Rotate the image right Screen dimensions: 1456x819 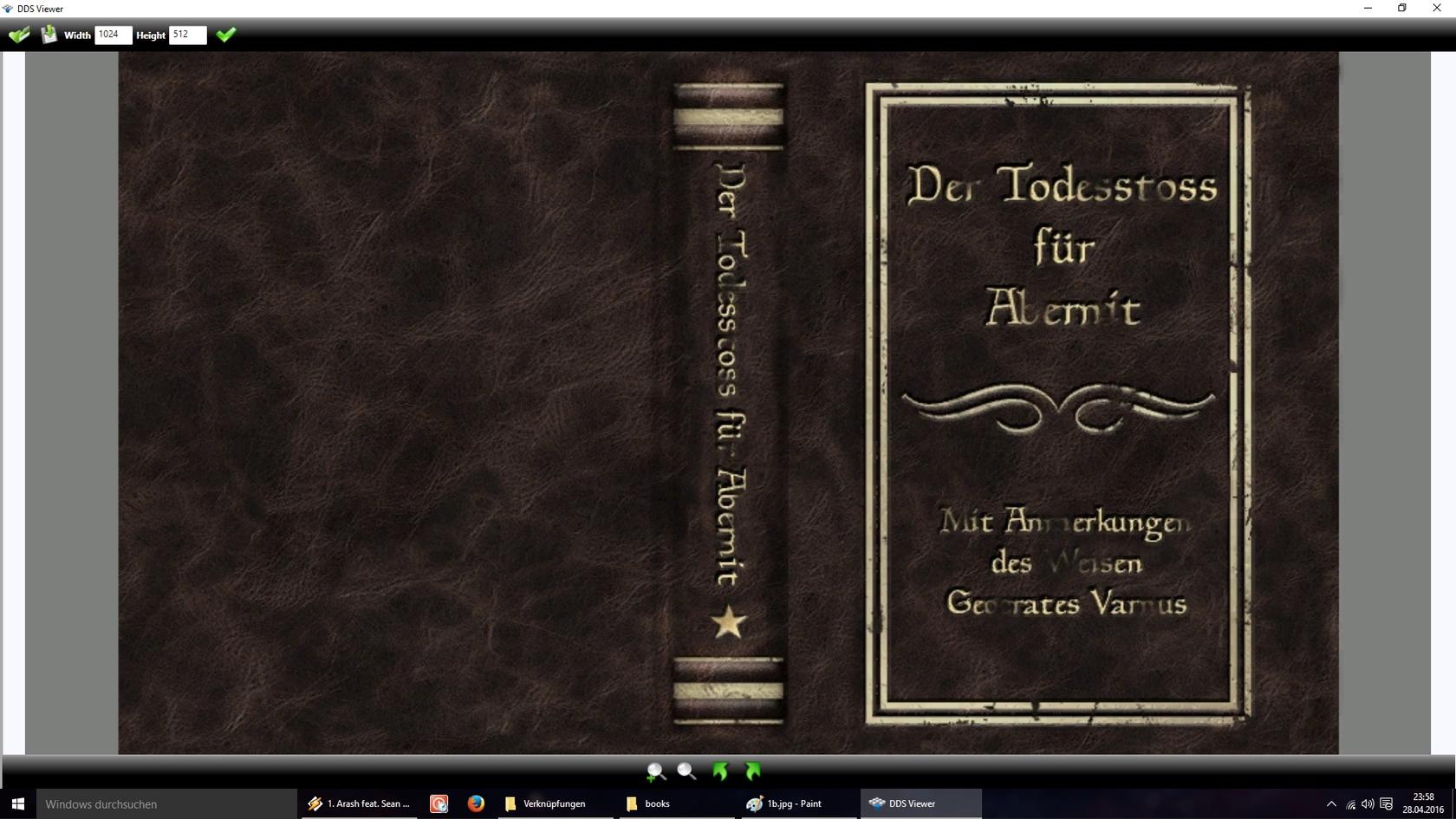752,771
